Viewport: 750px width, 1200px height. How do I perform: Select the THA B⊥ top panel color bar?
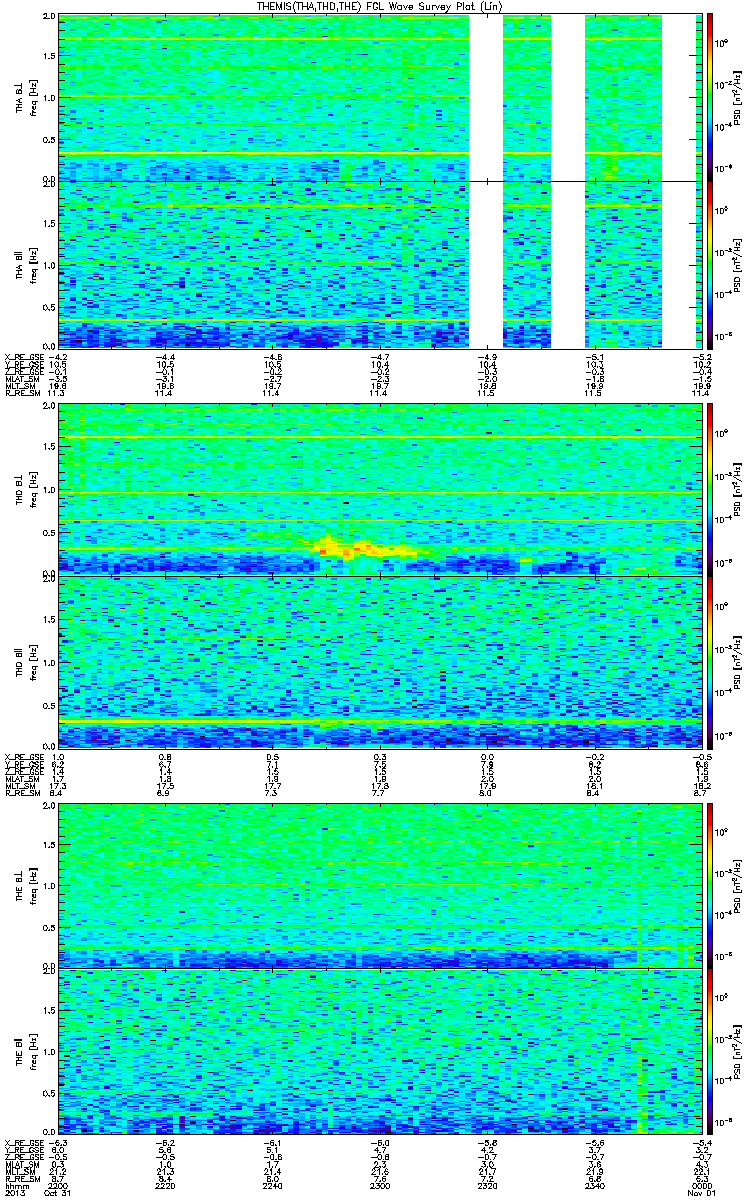[710, 95]
